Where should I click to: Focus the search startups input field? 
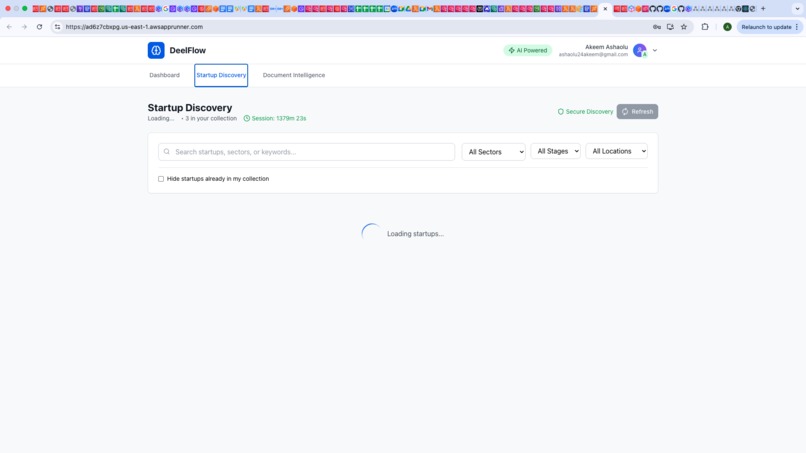(x=306, y=152)
